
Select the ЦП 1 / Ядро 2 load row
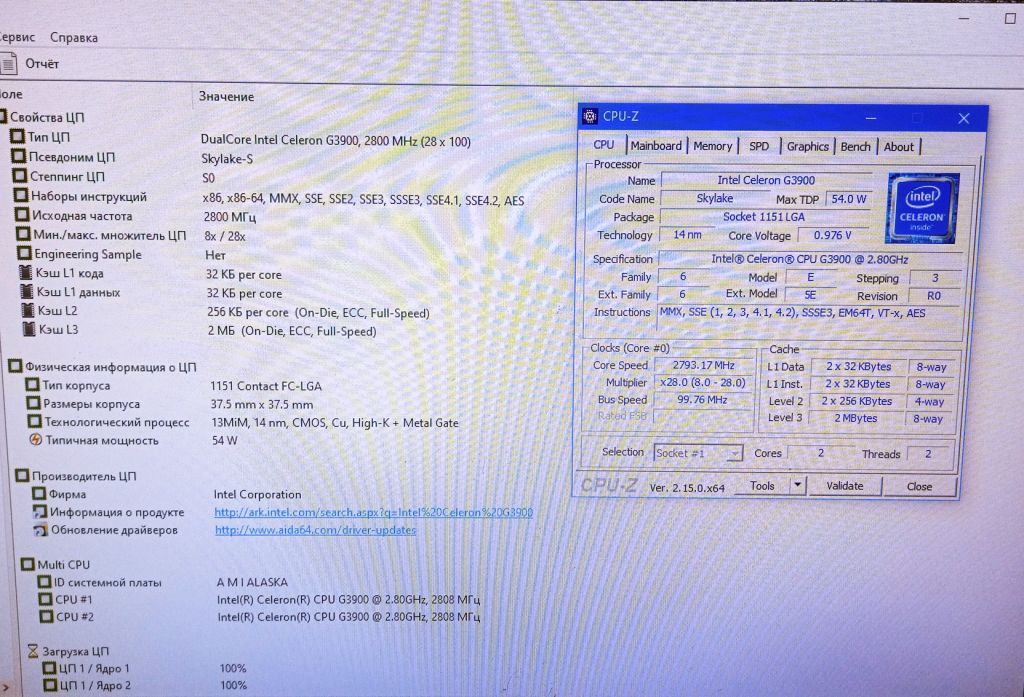(145, 685)
